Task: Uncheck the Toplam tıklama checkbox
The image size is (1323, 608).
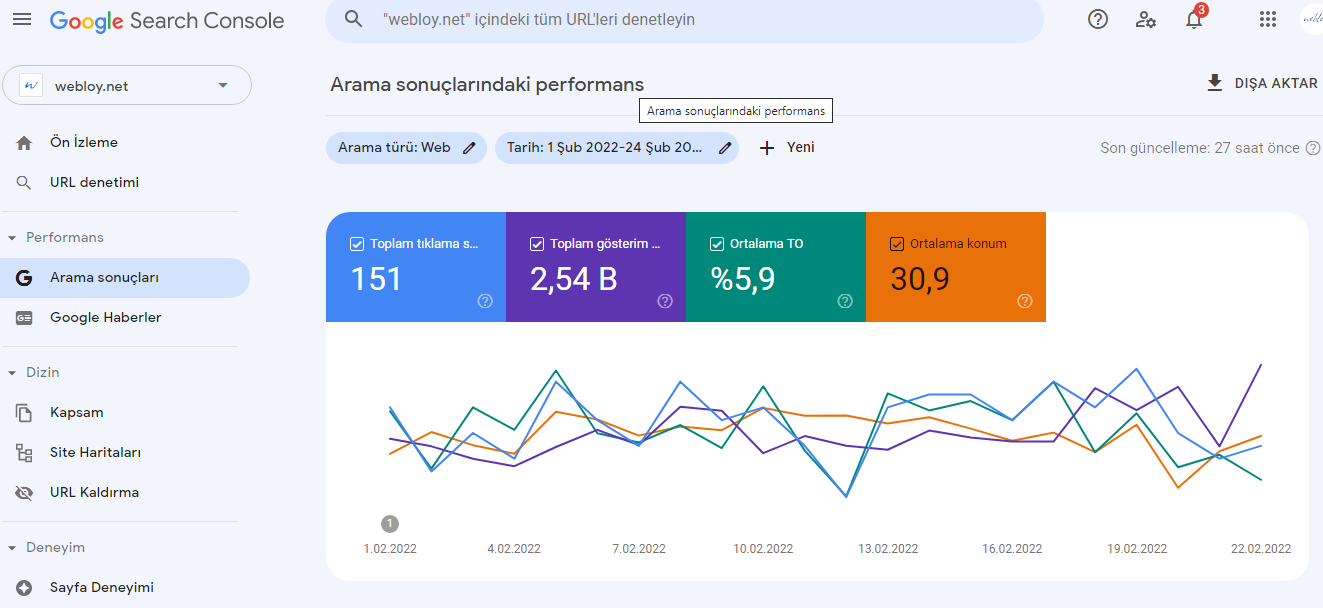Action: 357,243
